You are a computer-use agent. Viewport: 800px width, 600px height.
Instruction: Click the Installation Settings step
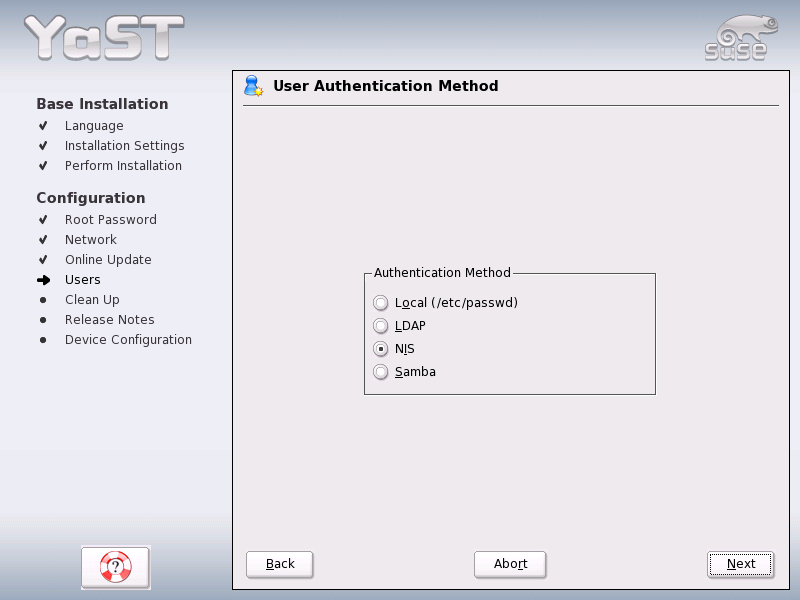point(124,146)
